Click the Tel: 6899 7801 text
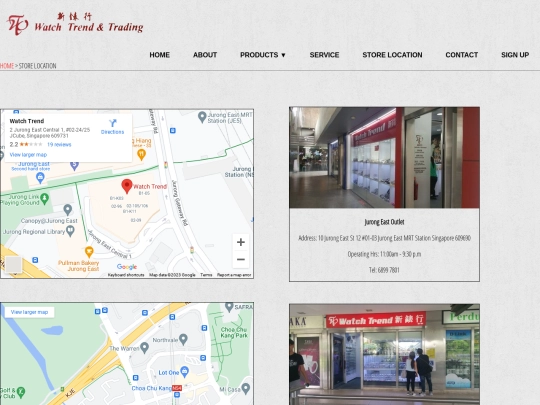540x405 pixels. (x=384, y=270)
